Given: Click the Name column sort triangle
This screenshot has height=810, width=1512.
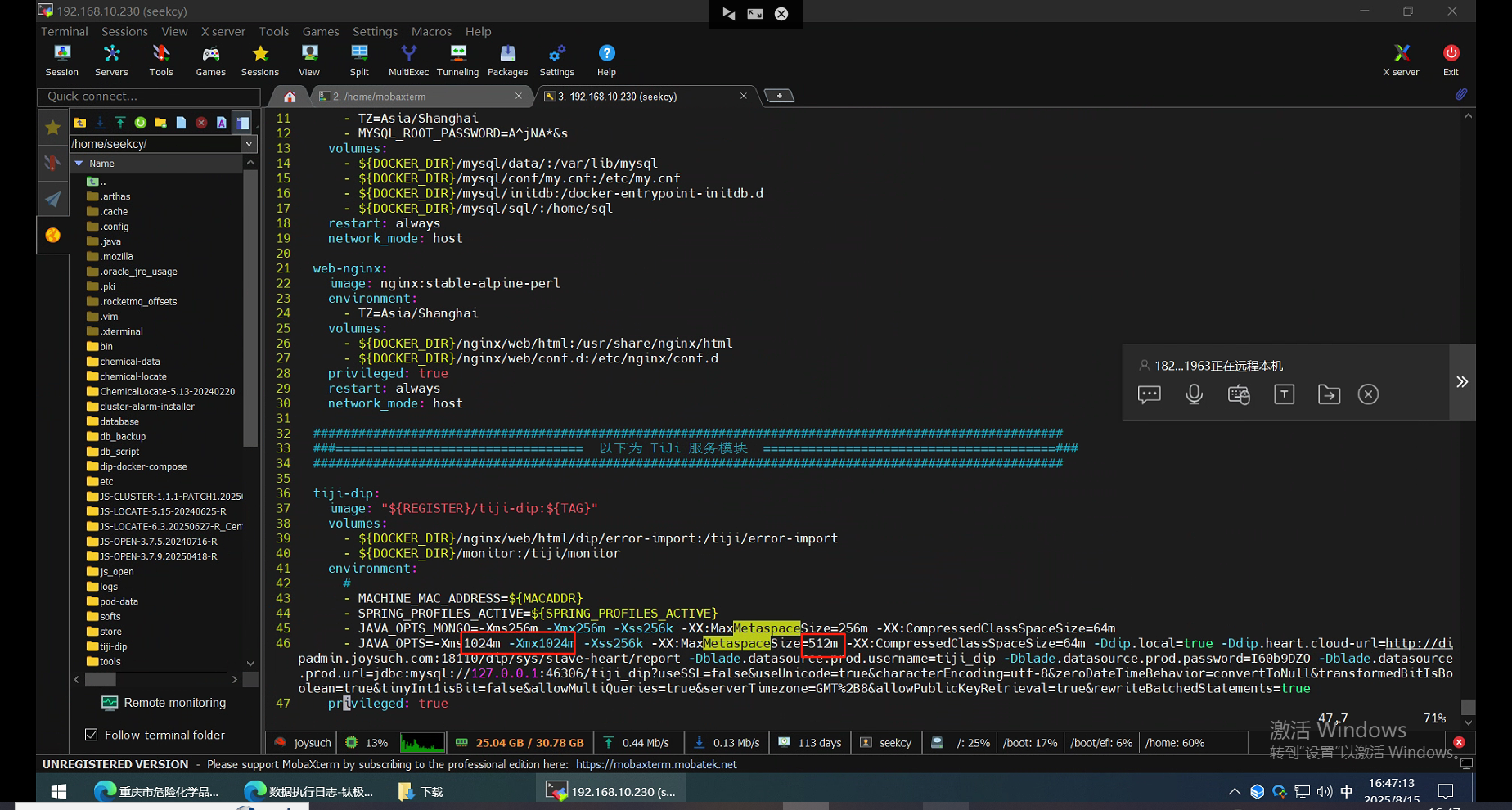Looking at the screenshot, I should point(79,164).
